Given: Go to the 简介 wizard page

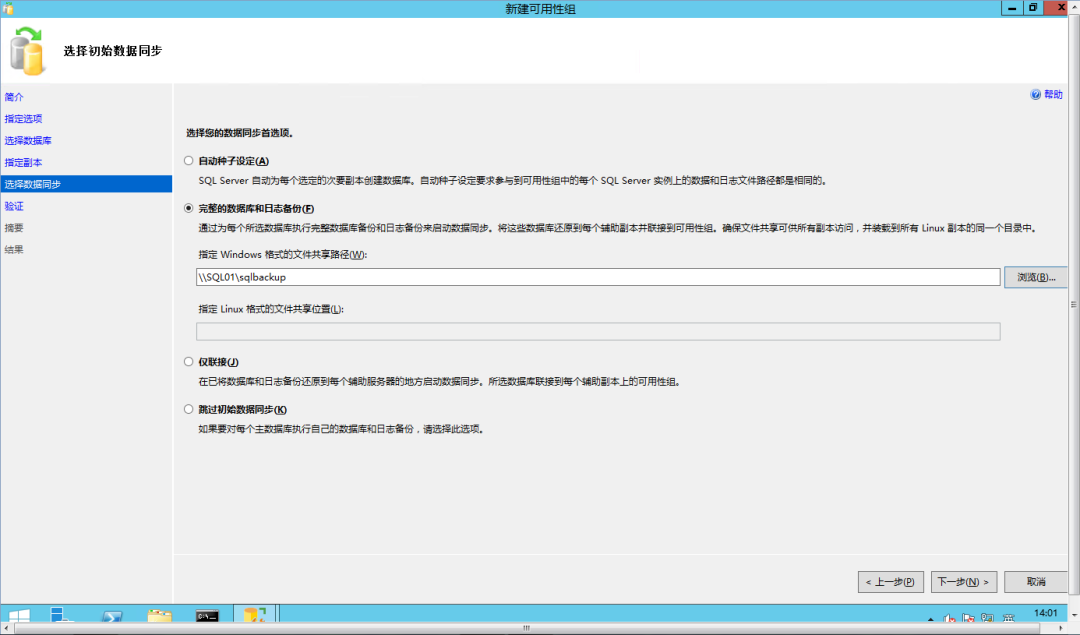Looking at the screenshot, I should 14,97.
